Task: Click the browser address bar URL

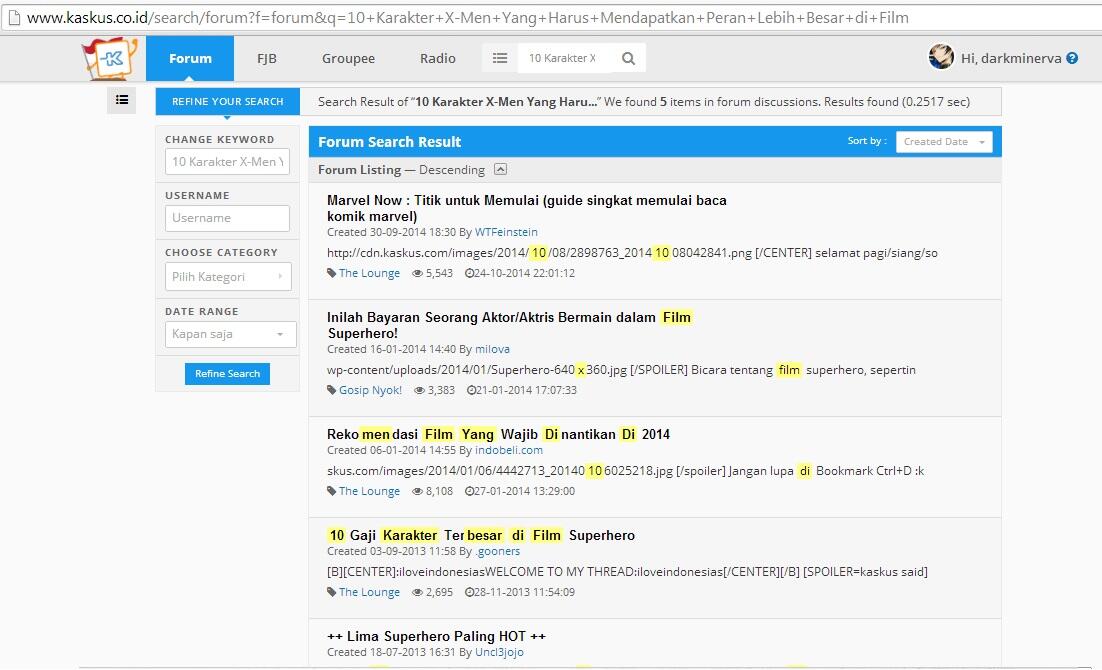Action: pyautogui.click(x=467, y=18)
